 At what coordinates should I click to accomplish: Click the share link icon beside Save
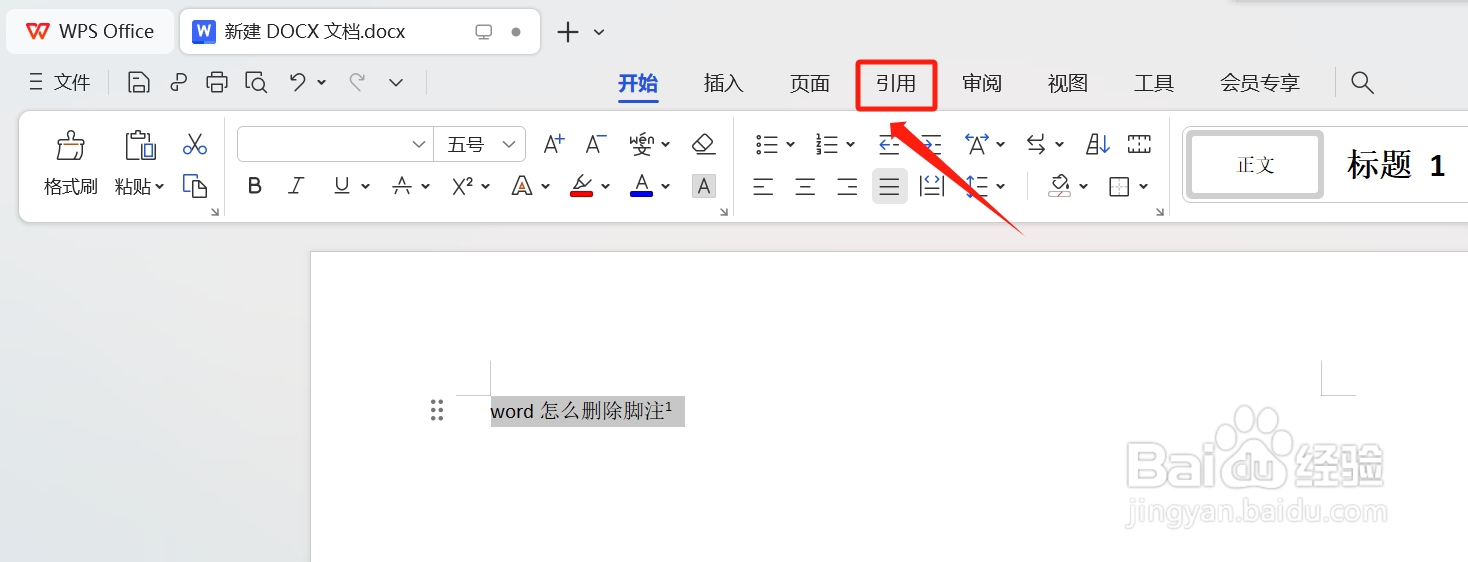(x=179, y=83)
